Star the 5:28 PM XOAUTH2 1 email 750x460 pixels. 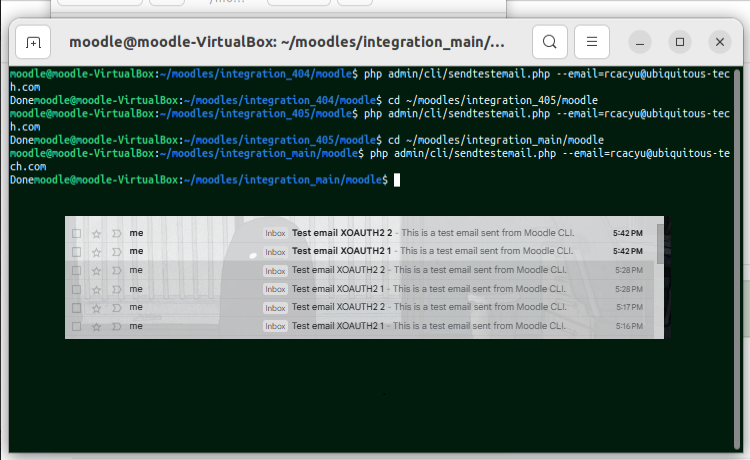(97, 289)
